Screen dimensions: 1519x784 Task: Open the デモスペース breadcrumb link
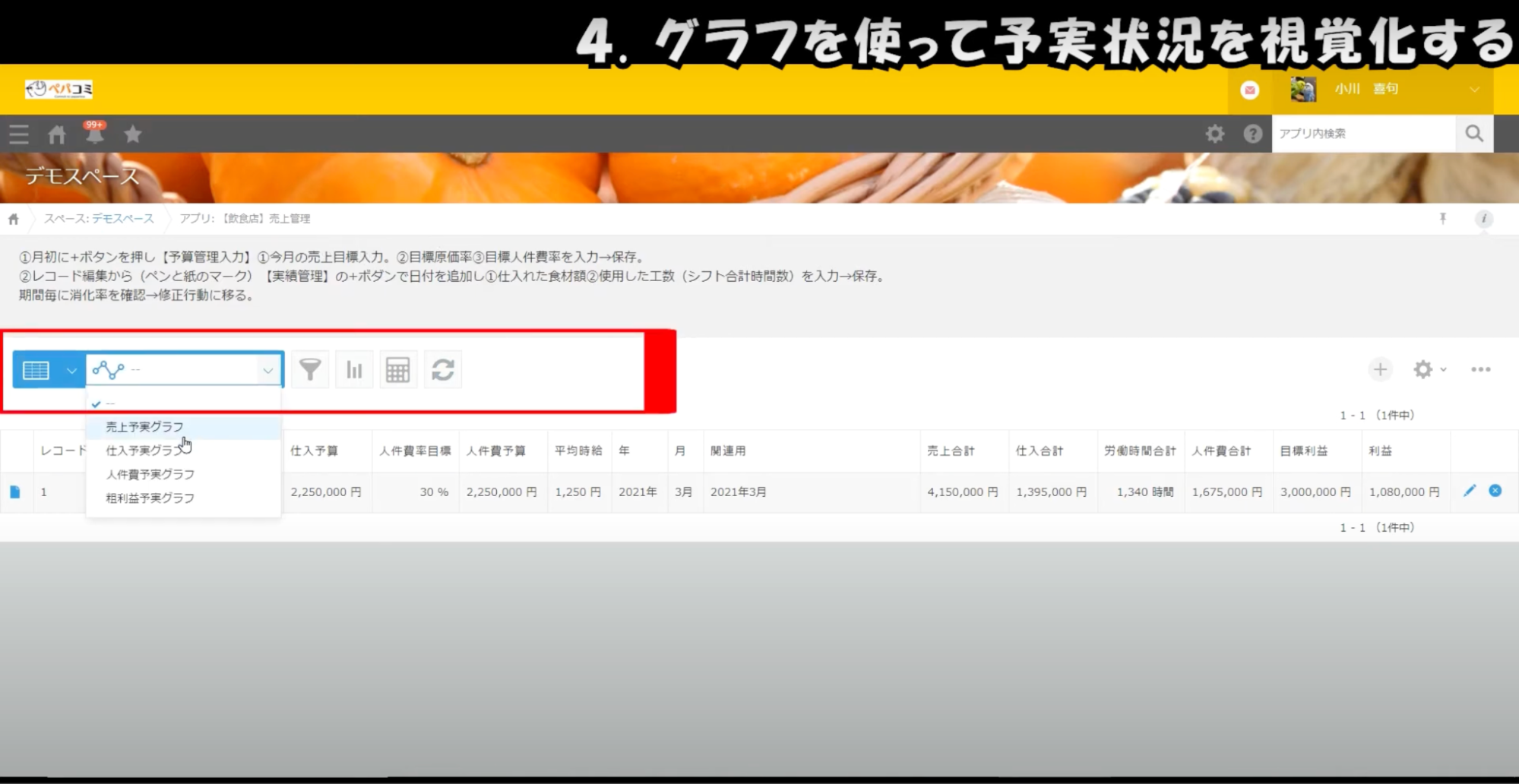122,219
